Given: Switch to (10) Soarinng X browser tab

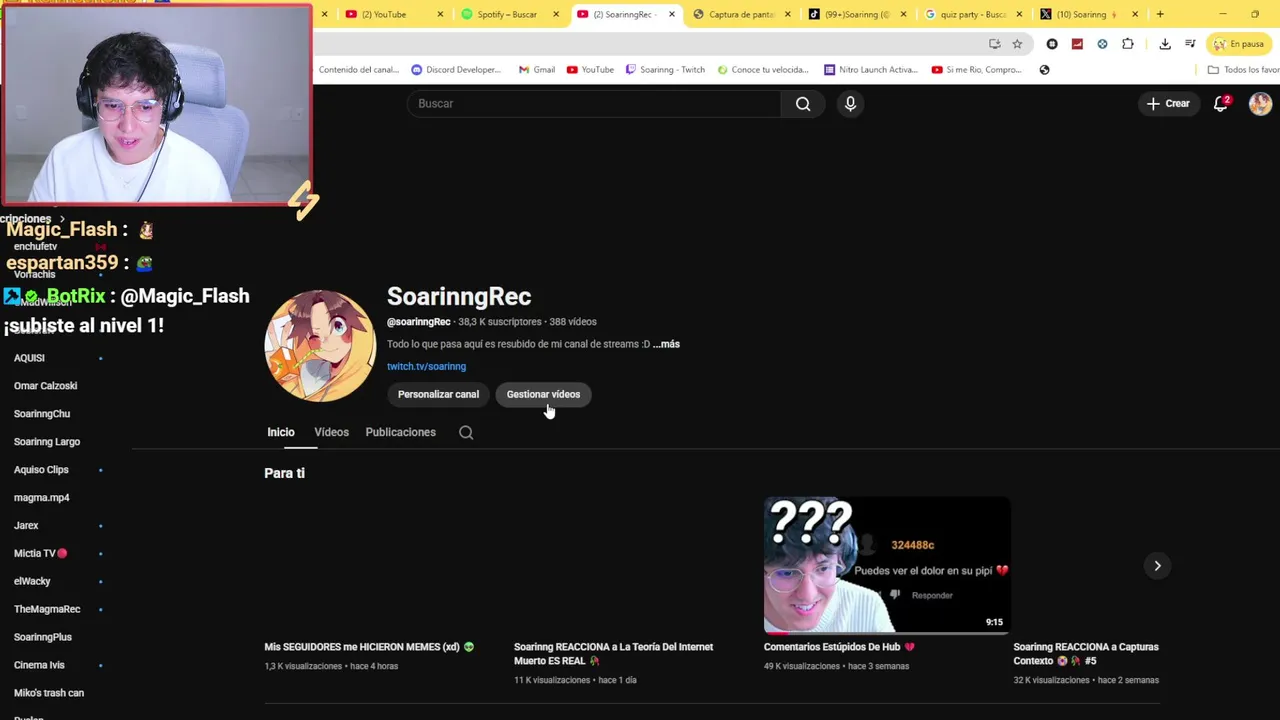Looking at the screenshot, I should pos(1089,14).
